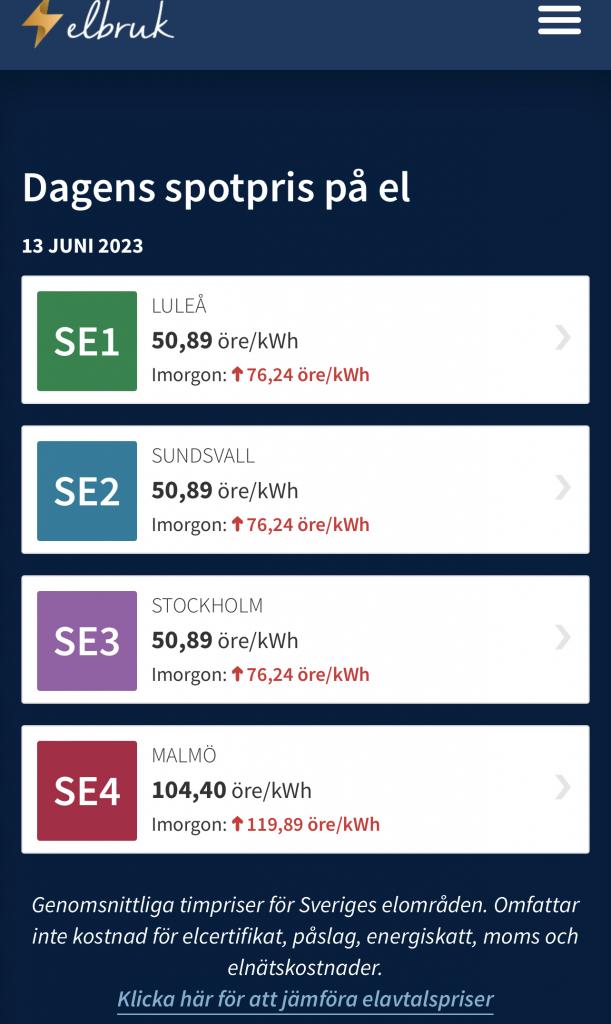611x1024 pixels.
Task: Click the SUNDSVALL area name label
Action: [203, 456]
